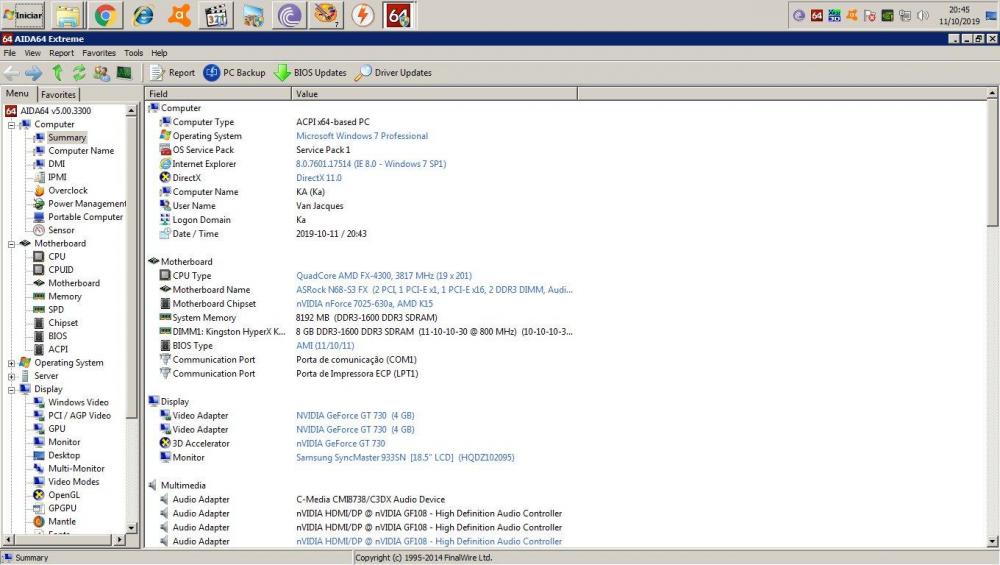Click the green Up arrow toolbar icon
Viewport: 1000px width, 565px height.
(57, 73)
